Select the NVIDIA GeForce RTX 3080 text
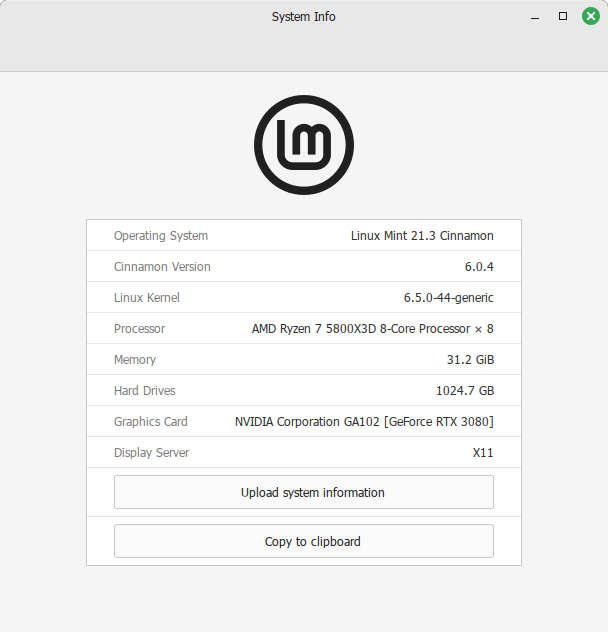The image size is (608, 632). pyautogui.click(x=364, y=422)
